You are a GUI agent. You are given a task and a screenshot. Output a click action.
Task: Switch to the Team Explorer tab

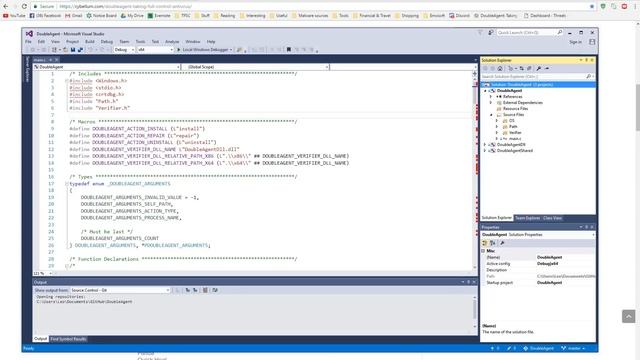527,218
